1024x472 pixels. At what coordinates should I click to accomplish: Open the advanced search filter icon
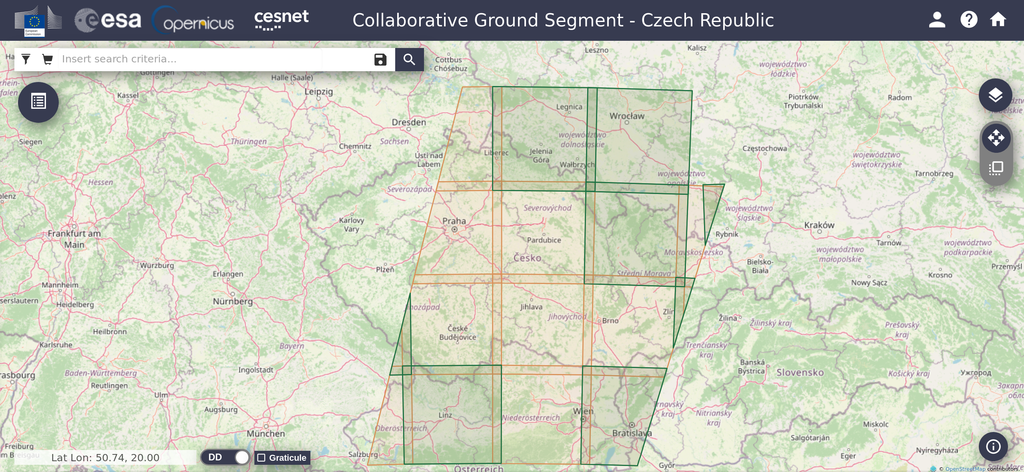coord(26,60)
